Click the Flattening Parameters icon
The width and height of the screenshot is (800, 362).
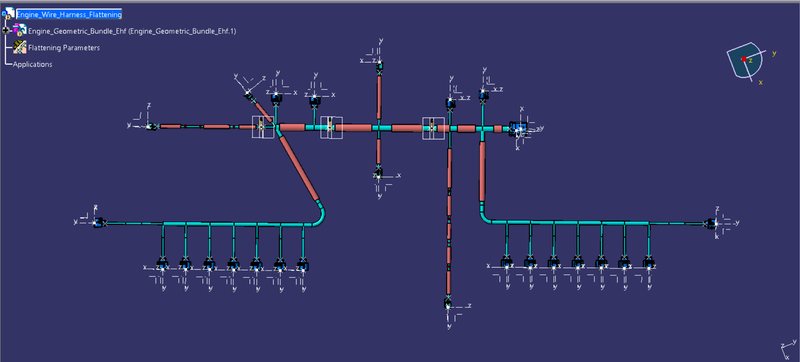(x=20, y=47)
